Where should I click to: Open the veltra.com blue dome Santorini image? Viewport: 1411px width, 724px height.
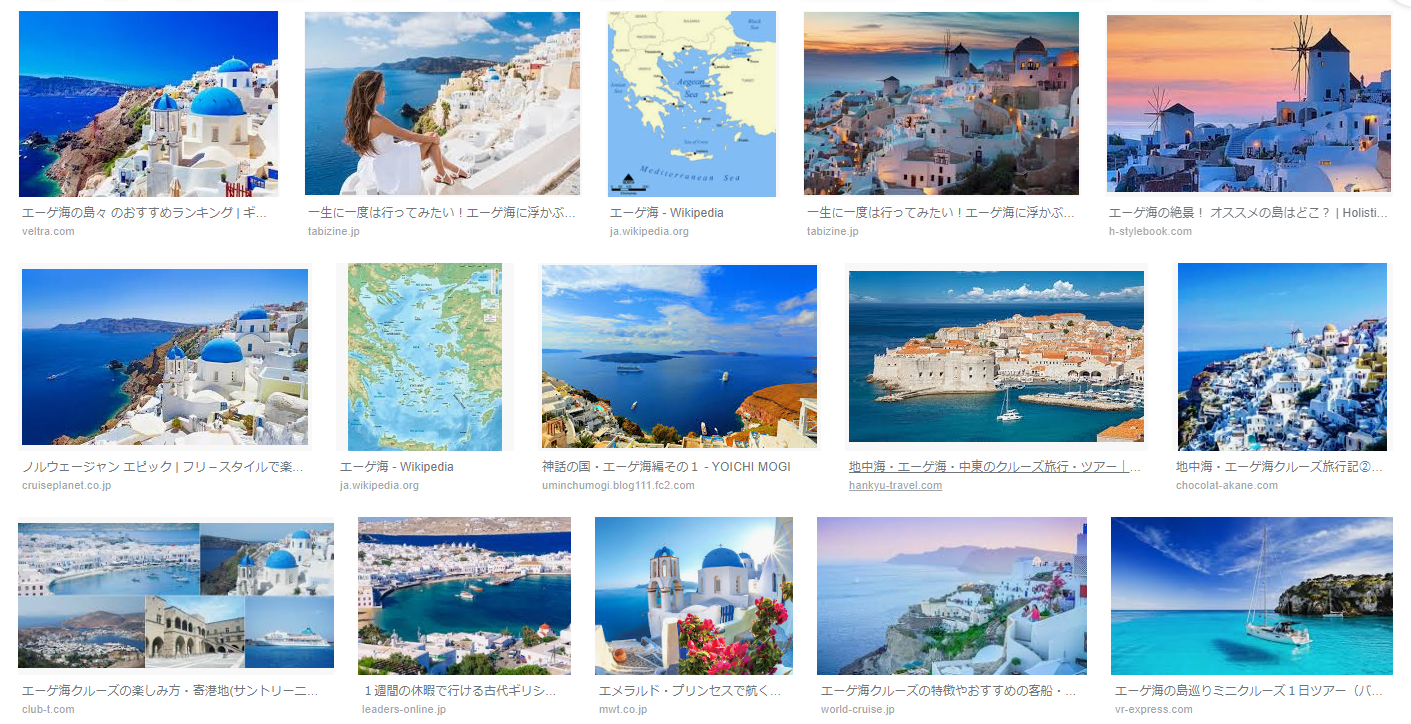(x=148, y=103)
